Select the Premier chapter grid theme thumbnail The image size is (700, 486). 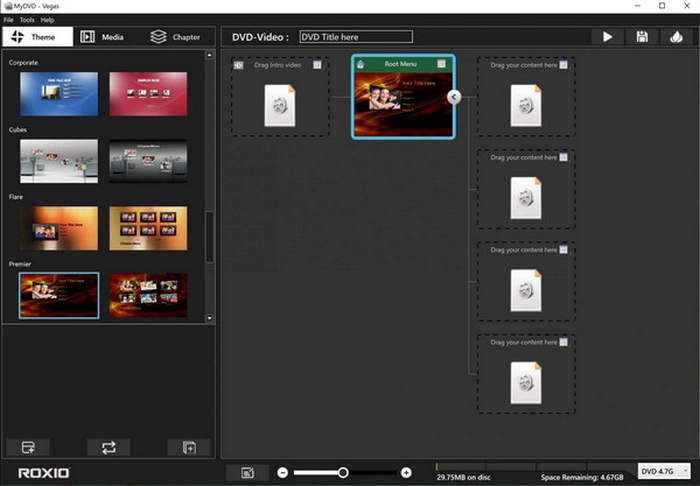tap(148, 295)
